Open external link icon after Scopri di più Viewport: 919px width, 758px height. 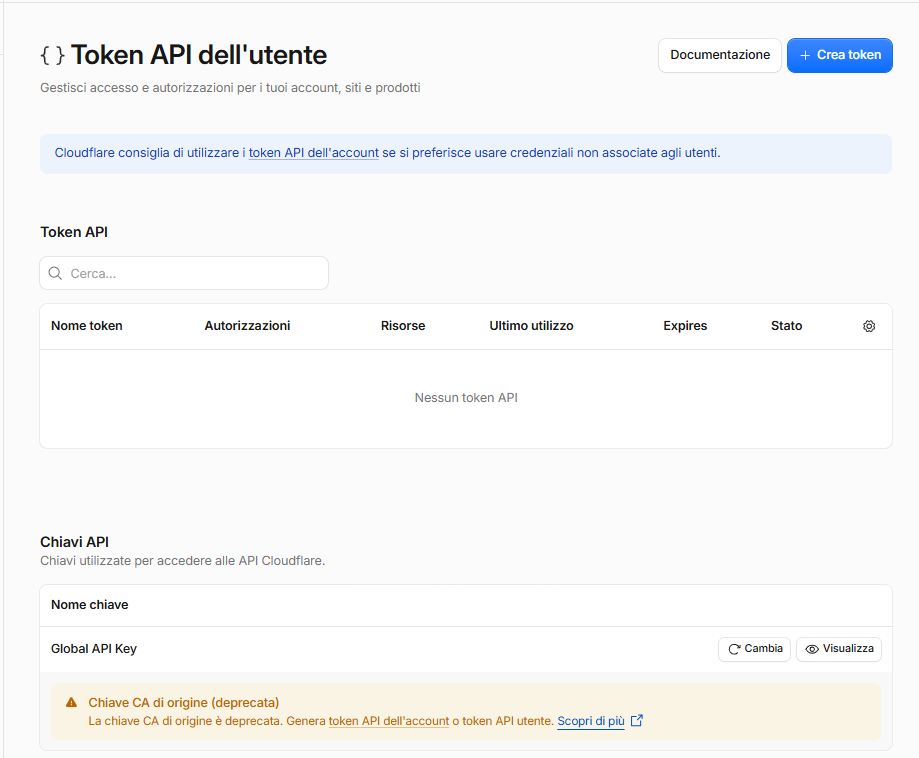coord(637,720)
